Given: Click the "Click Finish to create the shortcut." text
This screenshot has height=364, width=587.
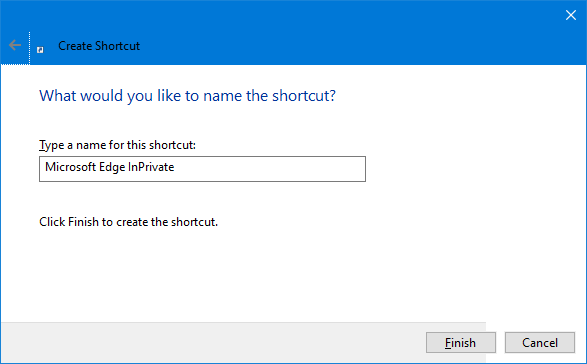Looking at the screenshot, I should tap(128, 222).
